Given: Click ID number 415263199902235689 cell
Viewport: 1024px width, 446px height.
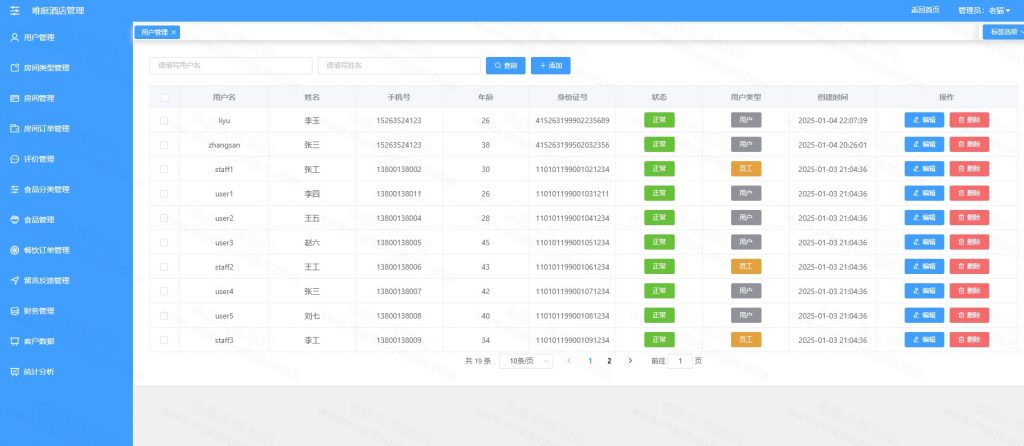Looking at the screenshot, I should tap(573, 120).
